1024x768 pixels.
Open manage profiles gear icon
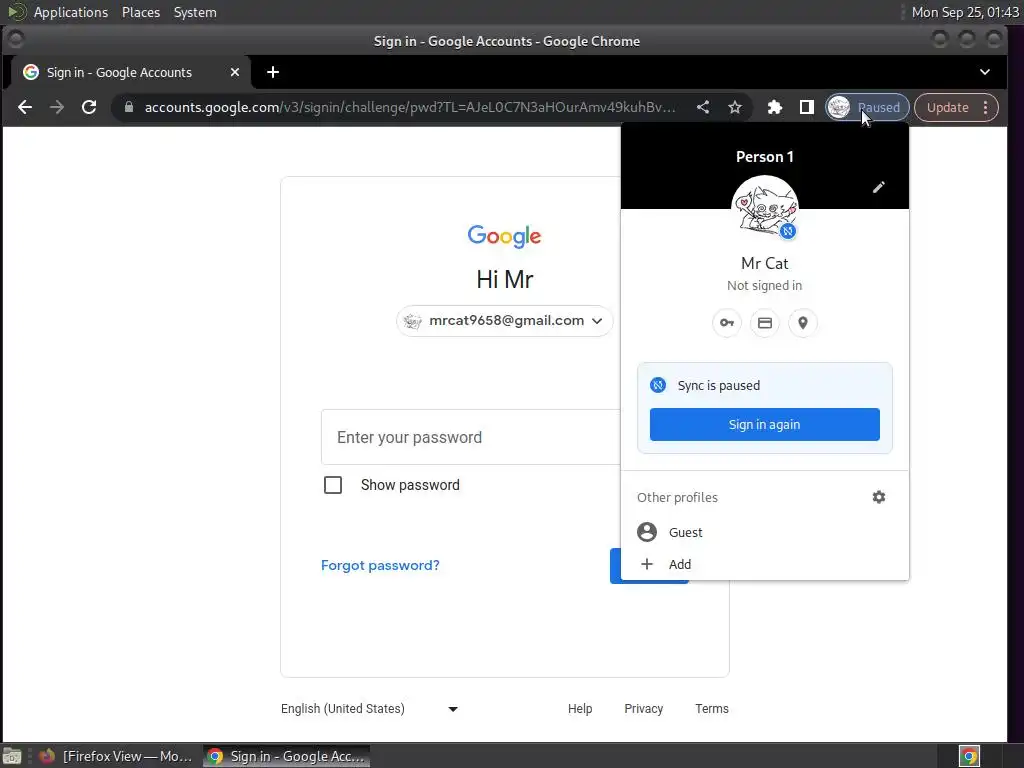pyautogui.click(x=878, y=497)
